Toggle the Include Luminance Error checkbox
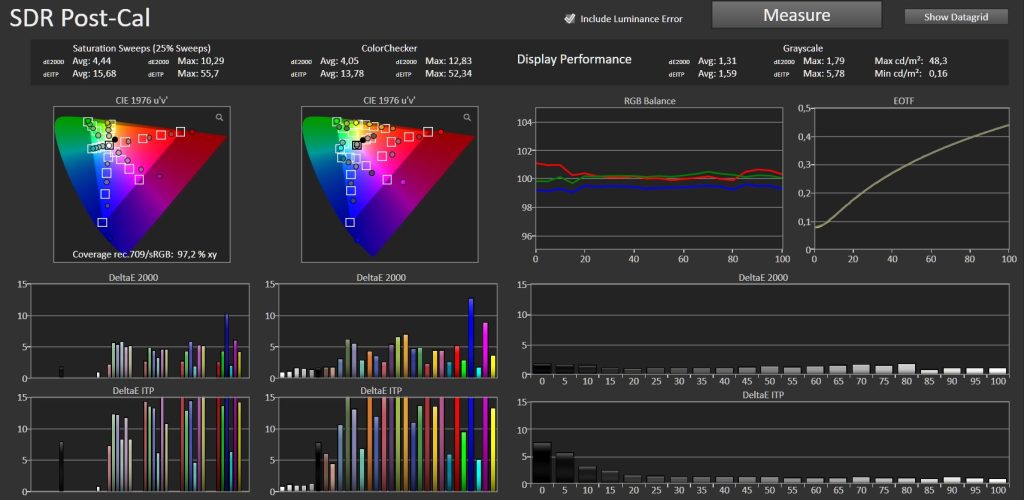 [569, 18]
